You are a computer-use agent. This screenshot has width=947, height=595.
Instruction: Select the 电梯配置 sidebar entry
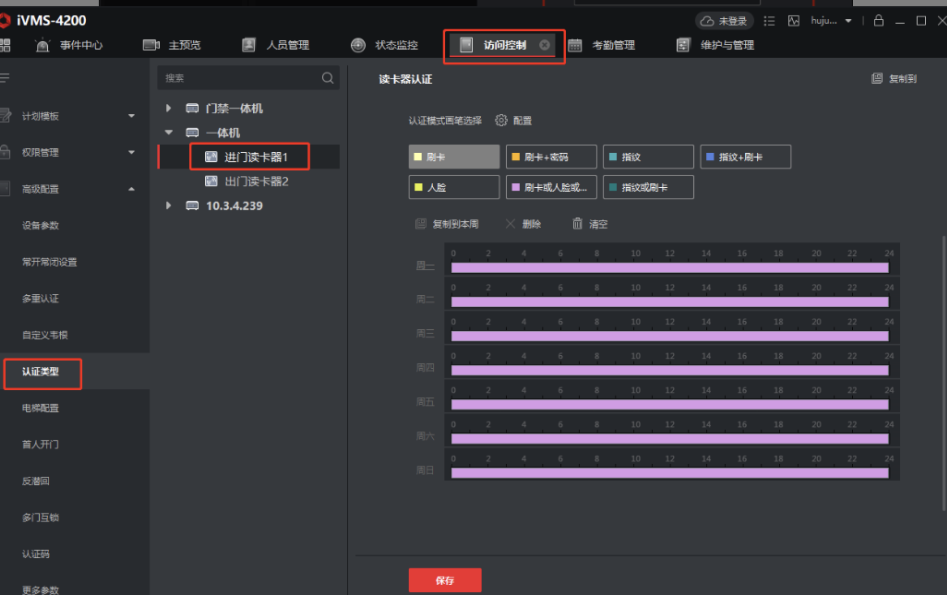[41, 408]
